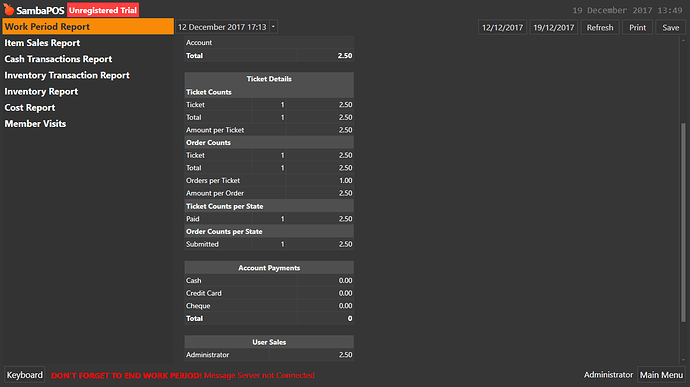Open the Inventory Report
Screen dimensions: 690x387
[x=41, y=92]
